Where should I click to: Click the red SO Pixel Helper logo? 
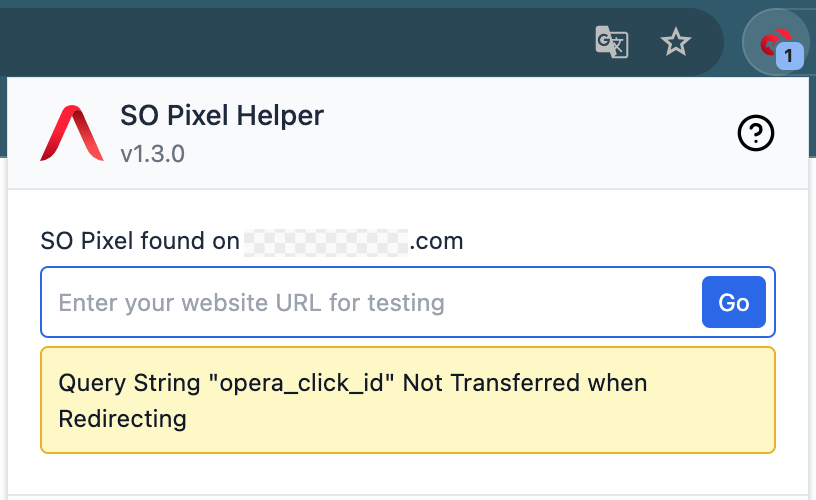(71, 133)
